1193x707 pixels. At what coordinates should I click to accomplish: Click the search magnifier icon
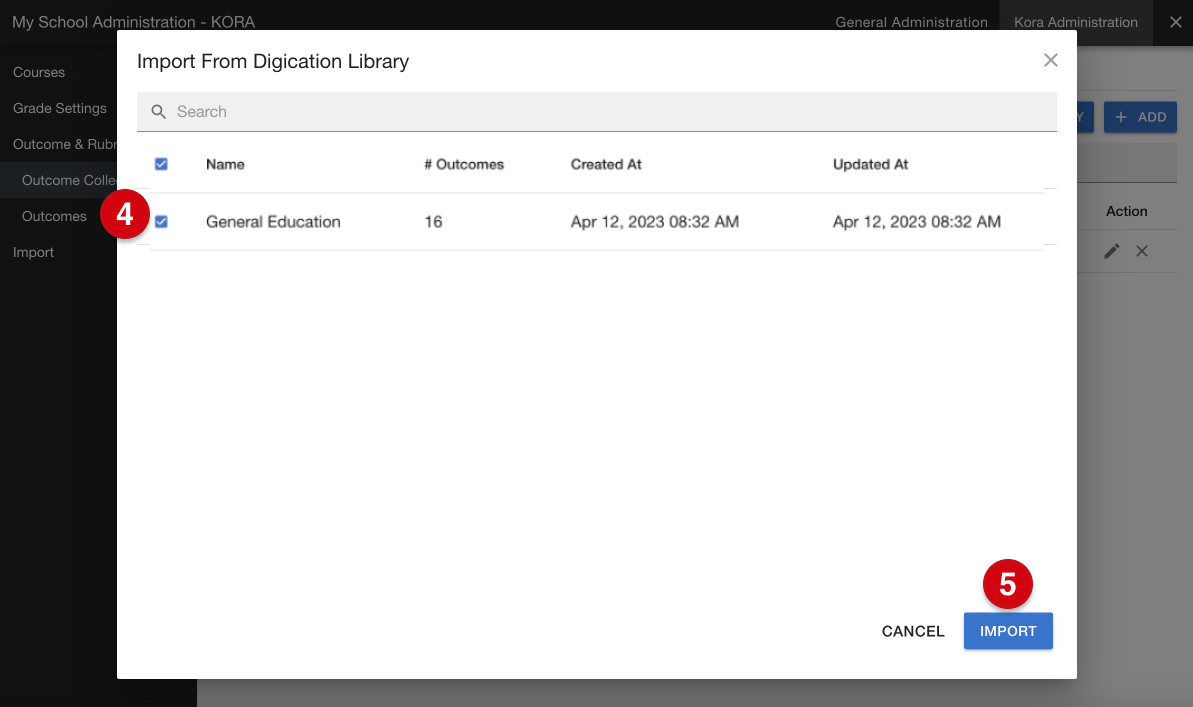tap(158, 112)
